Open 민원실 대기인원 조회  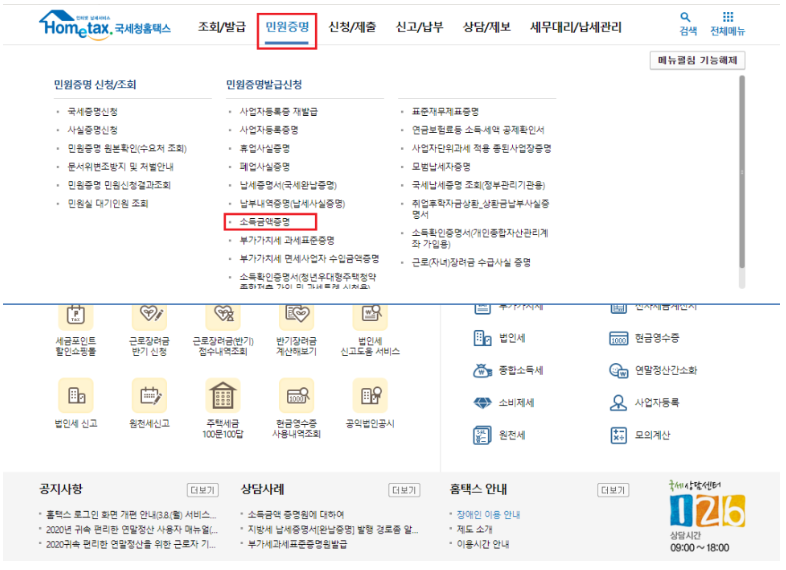pyautogui.click(x=108, y=203)
